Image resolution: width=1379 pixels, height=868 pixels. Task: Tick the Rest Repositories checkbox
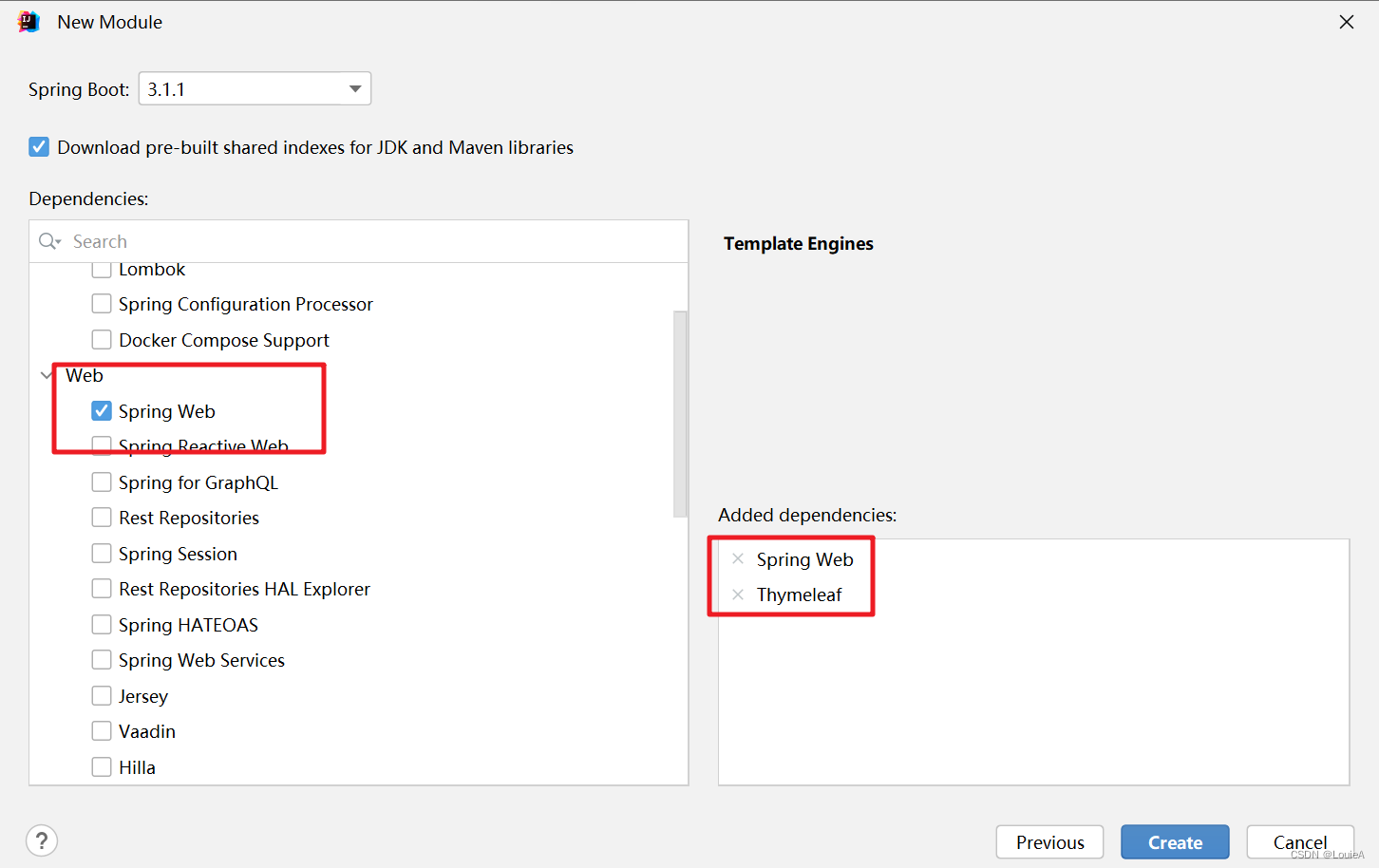(102, 517)
